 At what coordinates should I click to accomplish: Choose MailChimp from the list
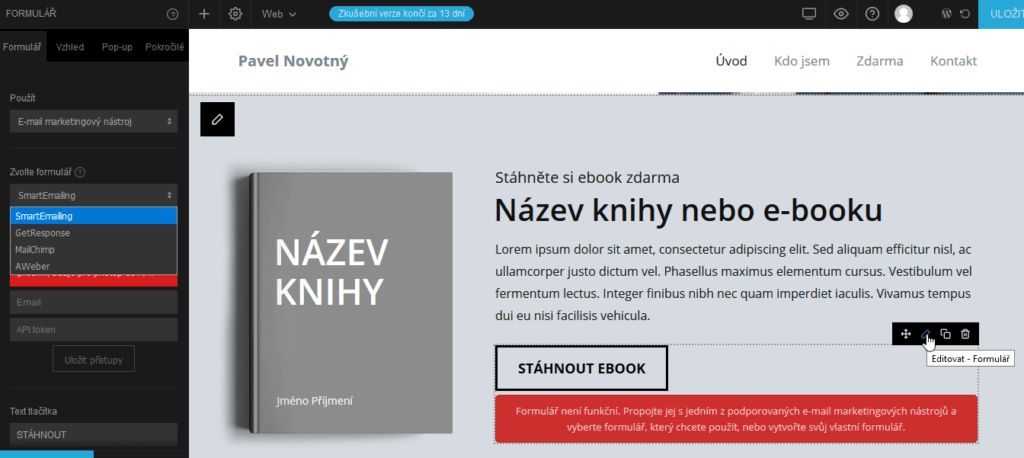[93, 250]
